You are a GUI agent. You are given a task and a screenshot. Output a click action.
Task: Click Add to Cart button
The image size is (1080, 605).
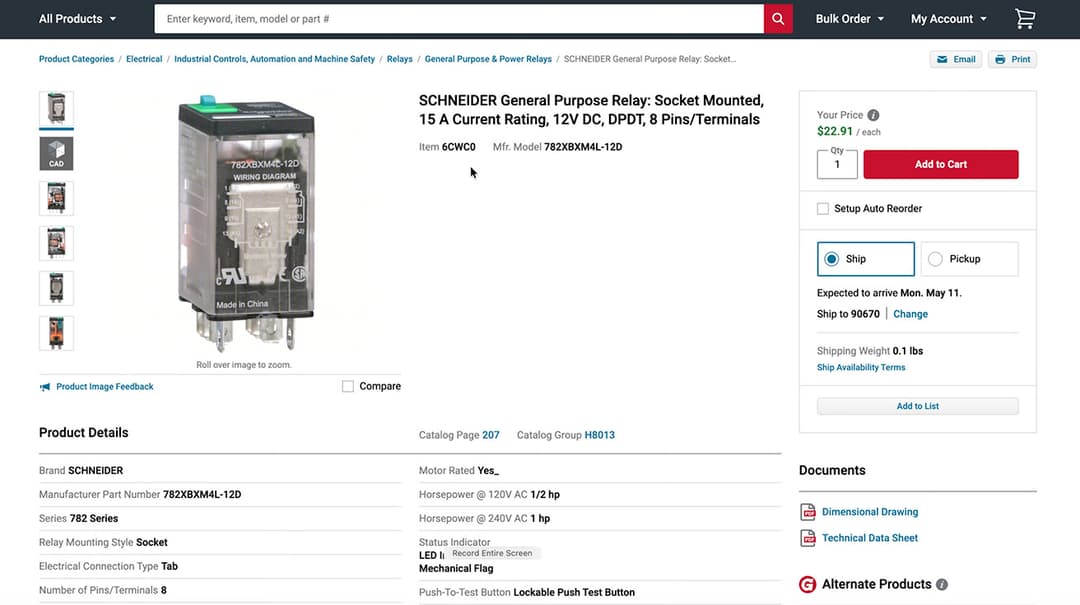941,165
